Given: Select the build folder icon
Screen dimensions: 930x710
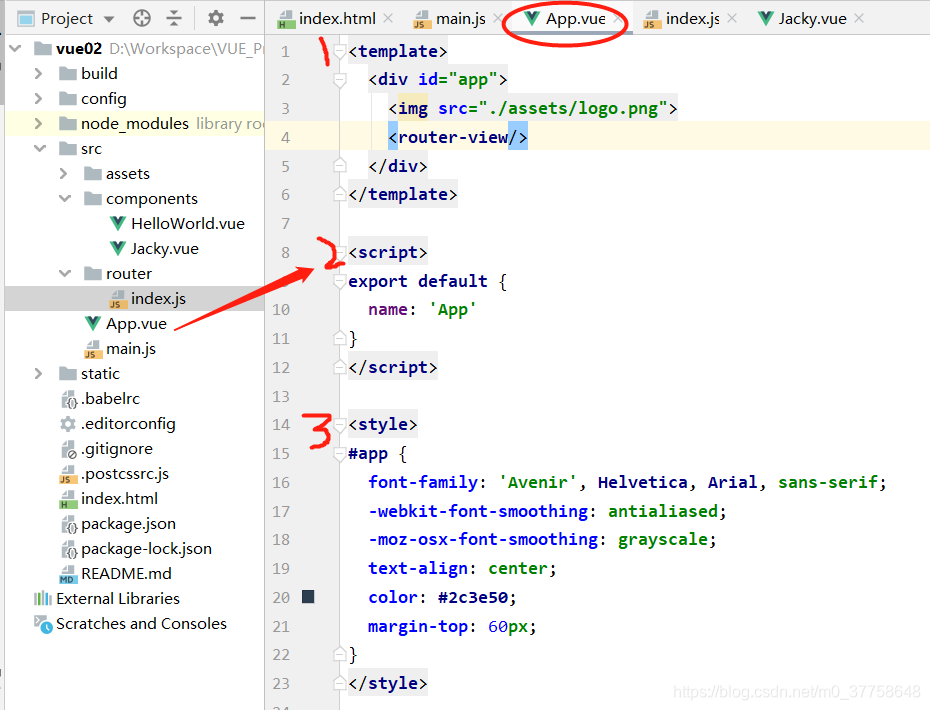Looking at the screenshot, I should (68, 74).
